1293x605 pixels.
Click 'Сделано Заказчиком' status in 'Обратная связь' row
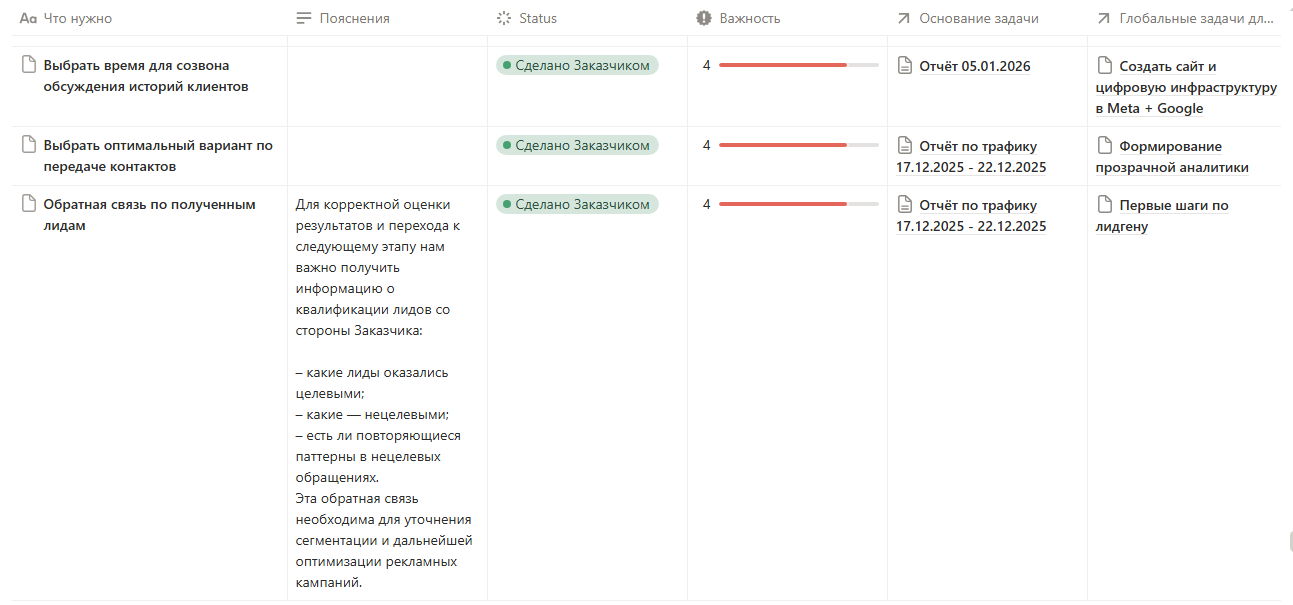tap(577, 204)
